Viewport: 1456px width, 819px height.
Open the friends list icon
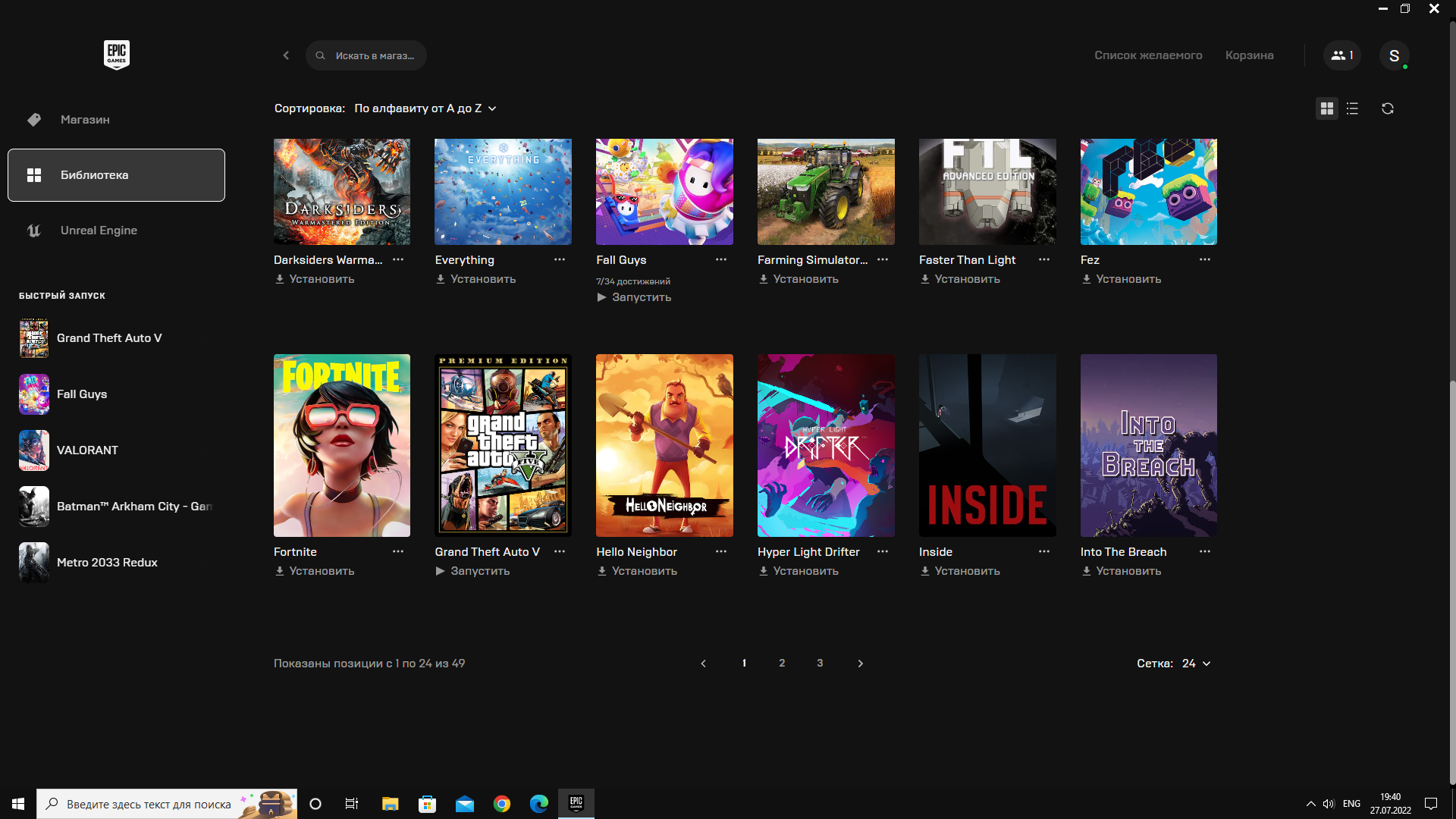pyautogui.click(x=1342, y=55)
